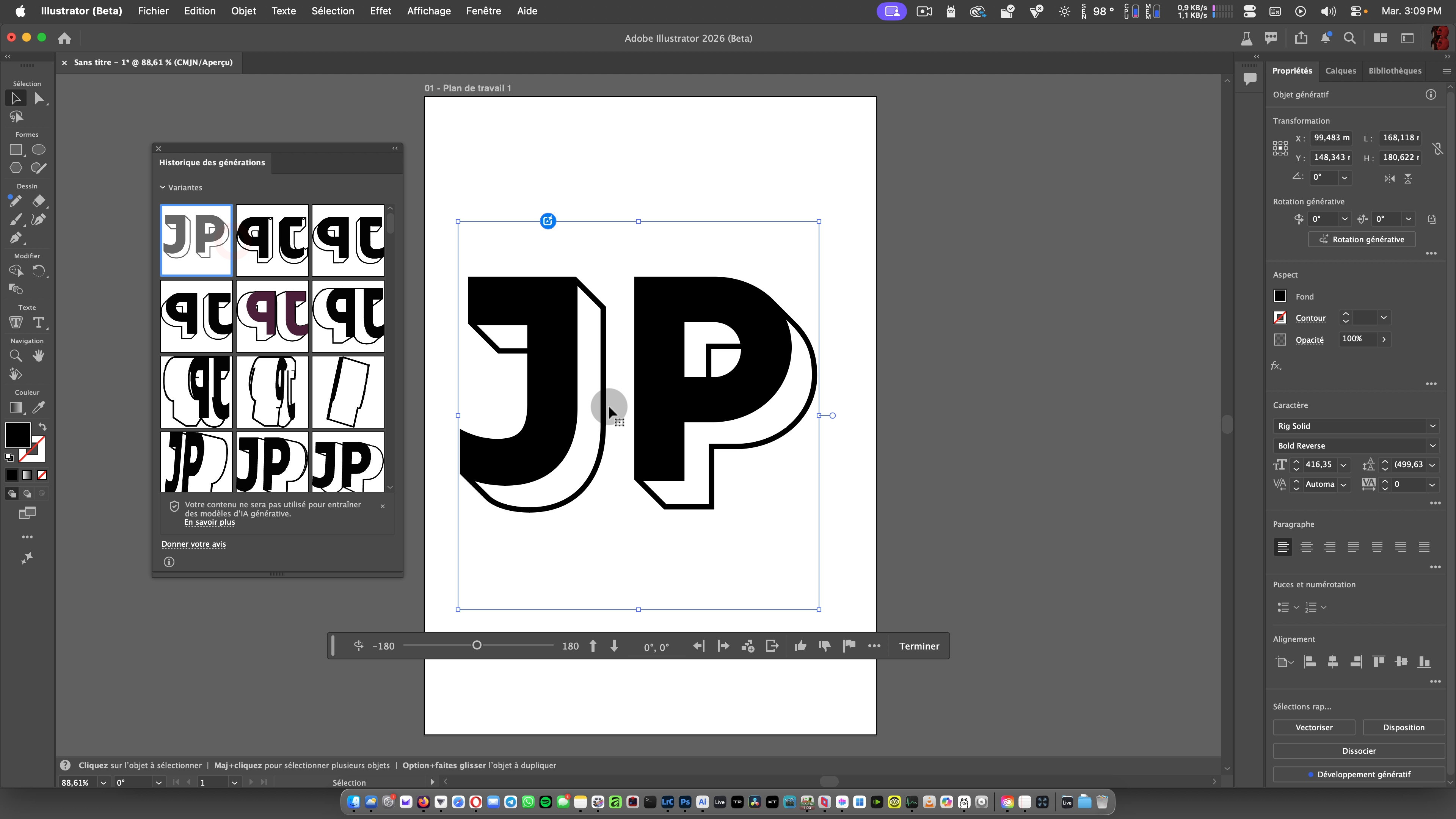Open the Effet menu
The image size is (1456, 819).
pyautogui.click(x=380, y=11)
